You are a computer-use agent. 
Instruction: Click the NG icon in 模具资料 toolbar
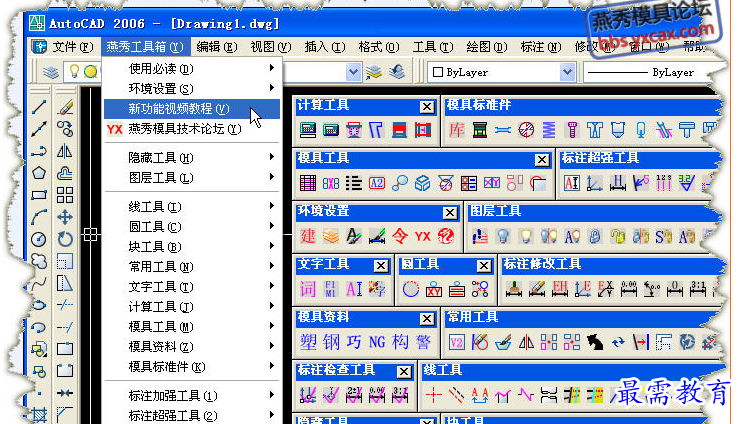point(377,342)
